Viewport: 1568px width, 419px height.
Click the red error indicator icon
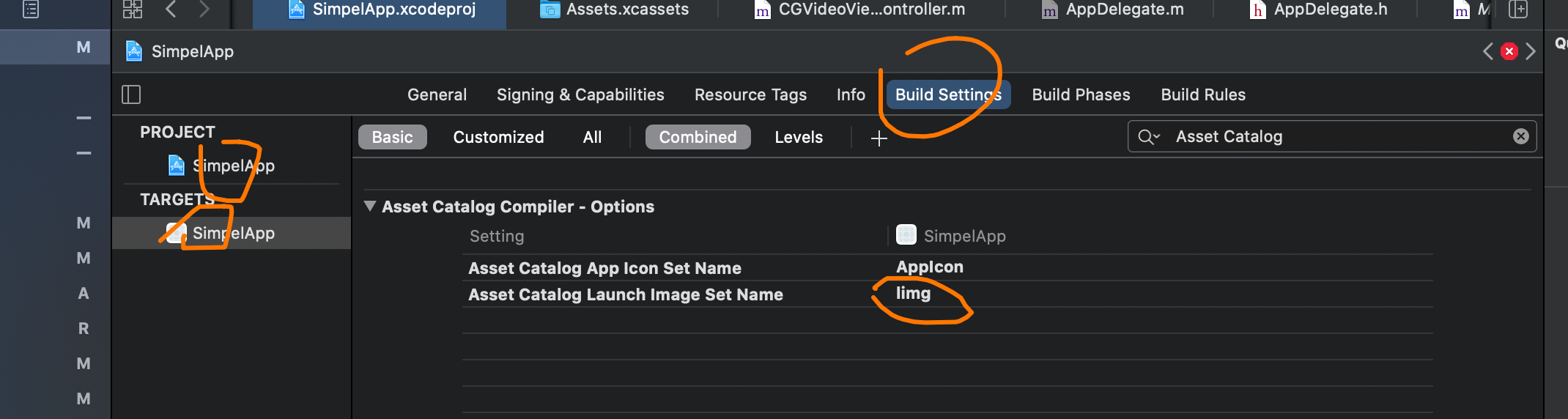pyautogui.click(x=1509, y=51)
